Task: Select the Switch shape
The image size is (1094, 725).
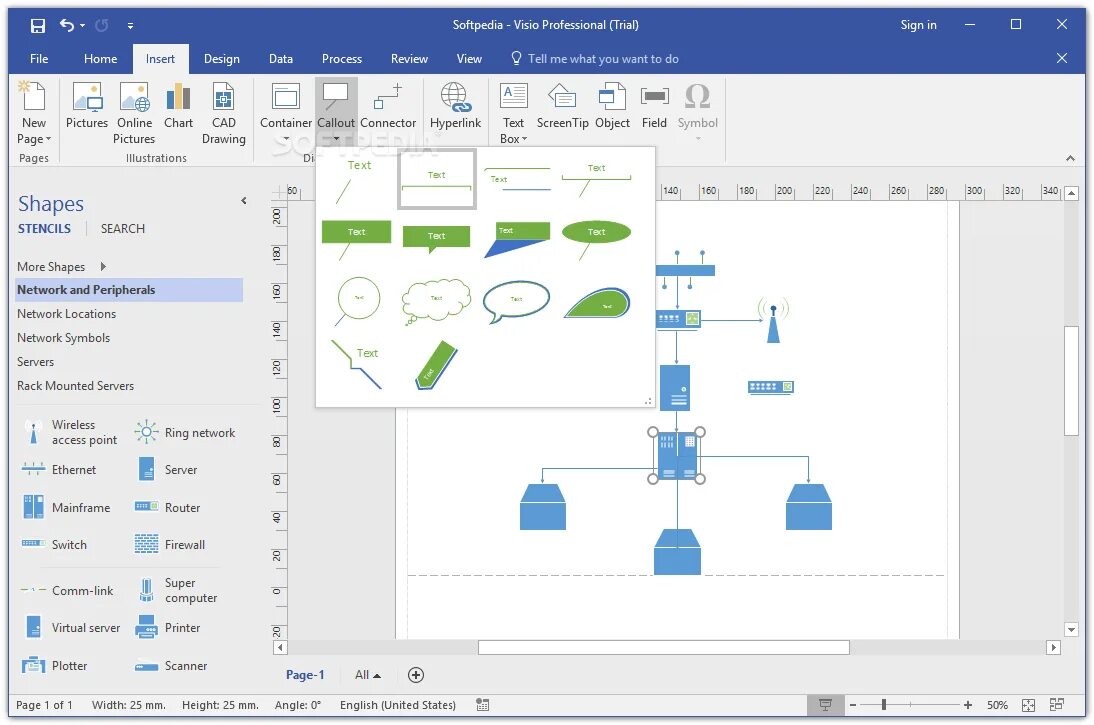Action: pos(54,544)
